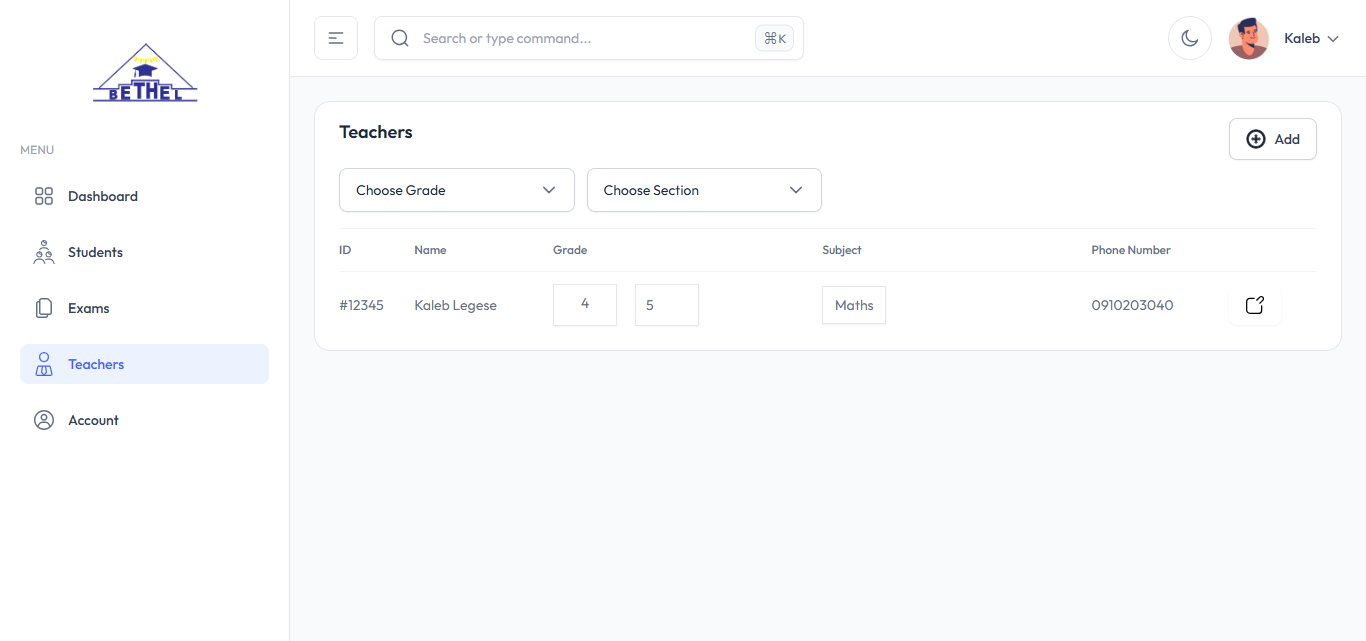1366x641 pixels.
Task: Open Dashboard from the sidebar
Action: [102, 196]
